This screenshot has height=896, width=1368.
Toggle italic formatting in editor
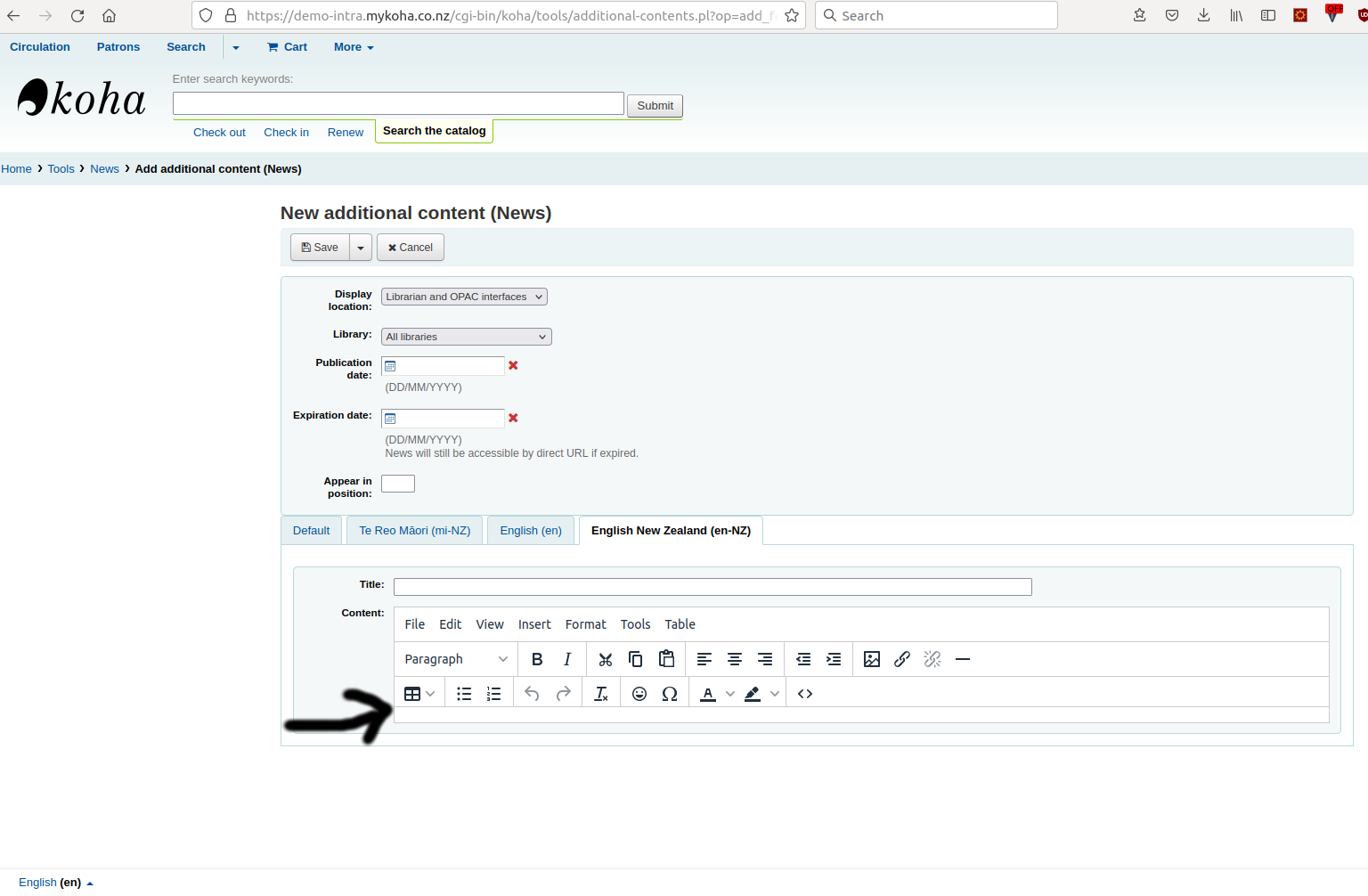[x=567, y=659]
